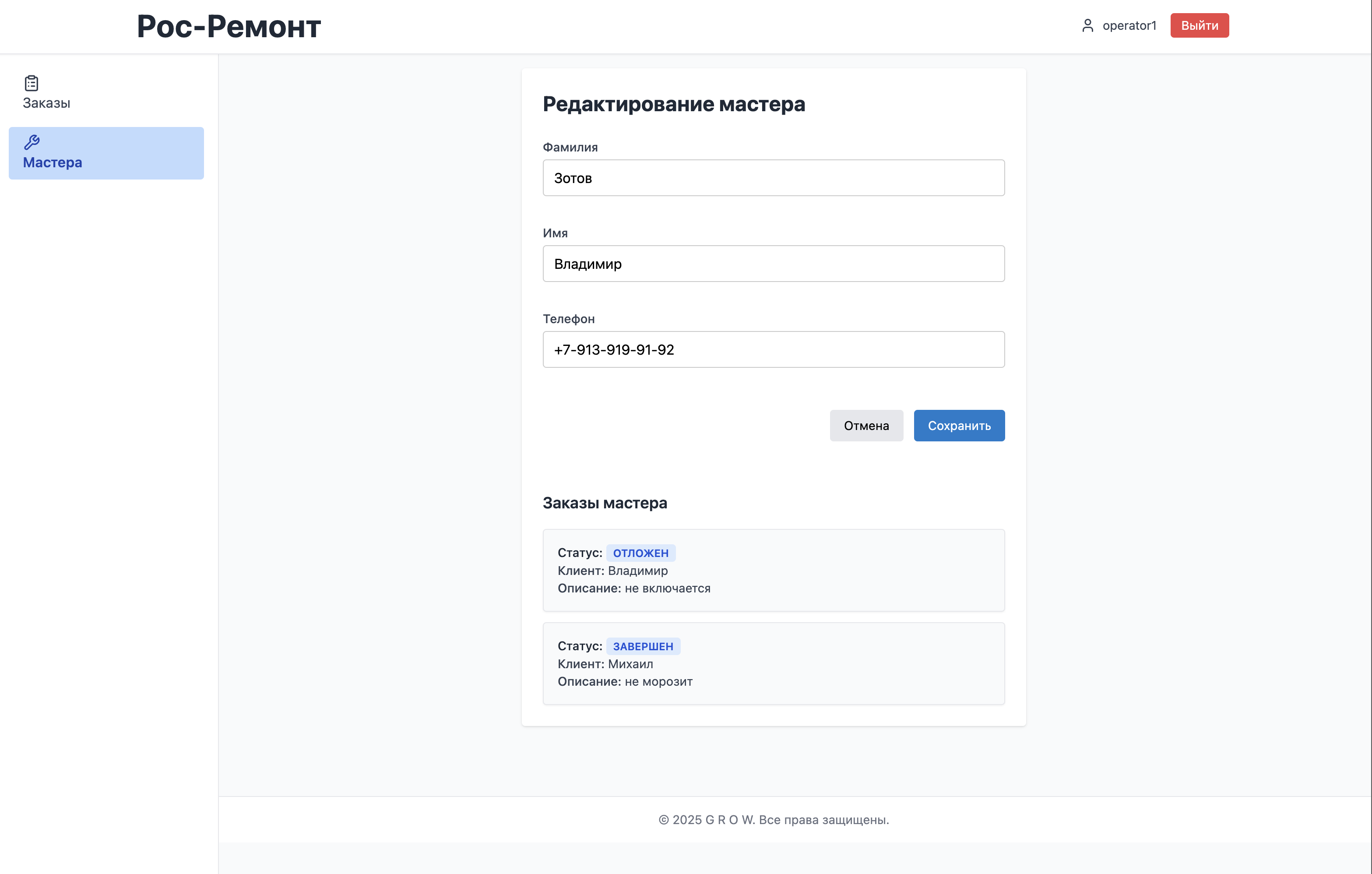Viewport: 1372px width, 874px height.
Task: Click the wrench icon above Мастера
Action: tap(32, 142)
